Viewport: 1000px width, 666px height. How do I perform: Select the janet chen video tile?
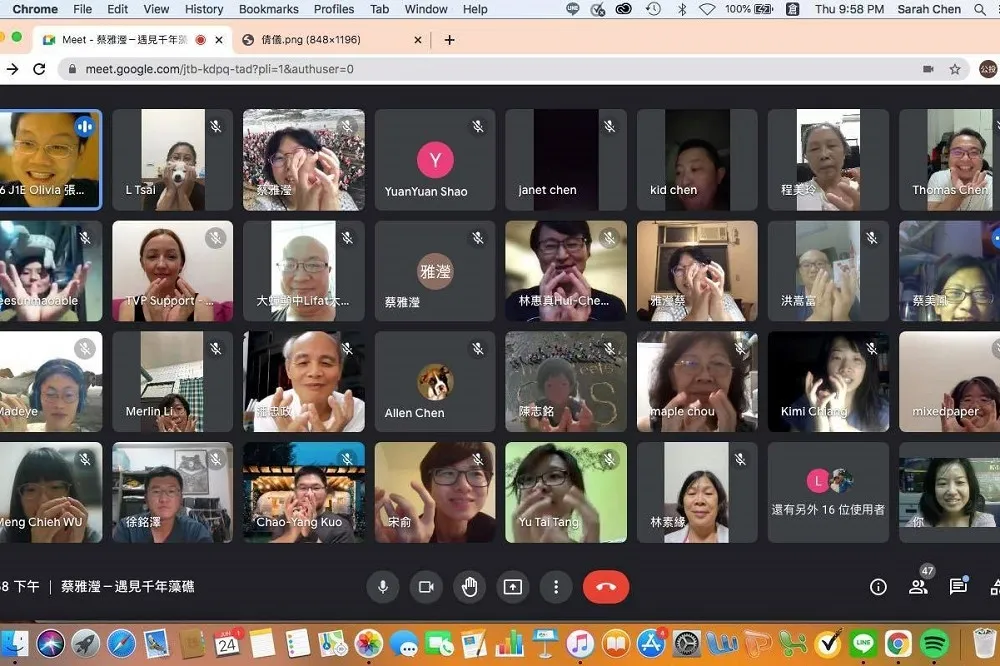pos(566,159)
